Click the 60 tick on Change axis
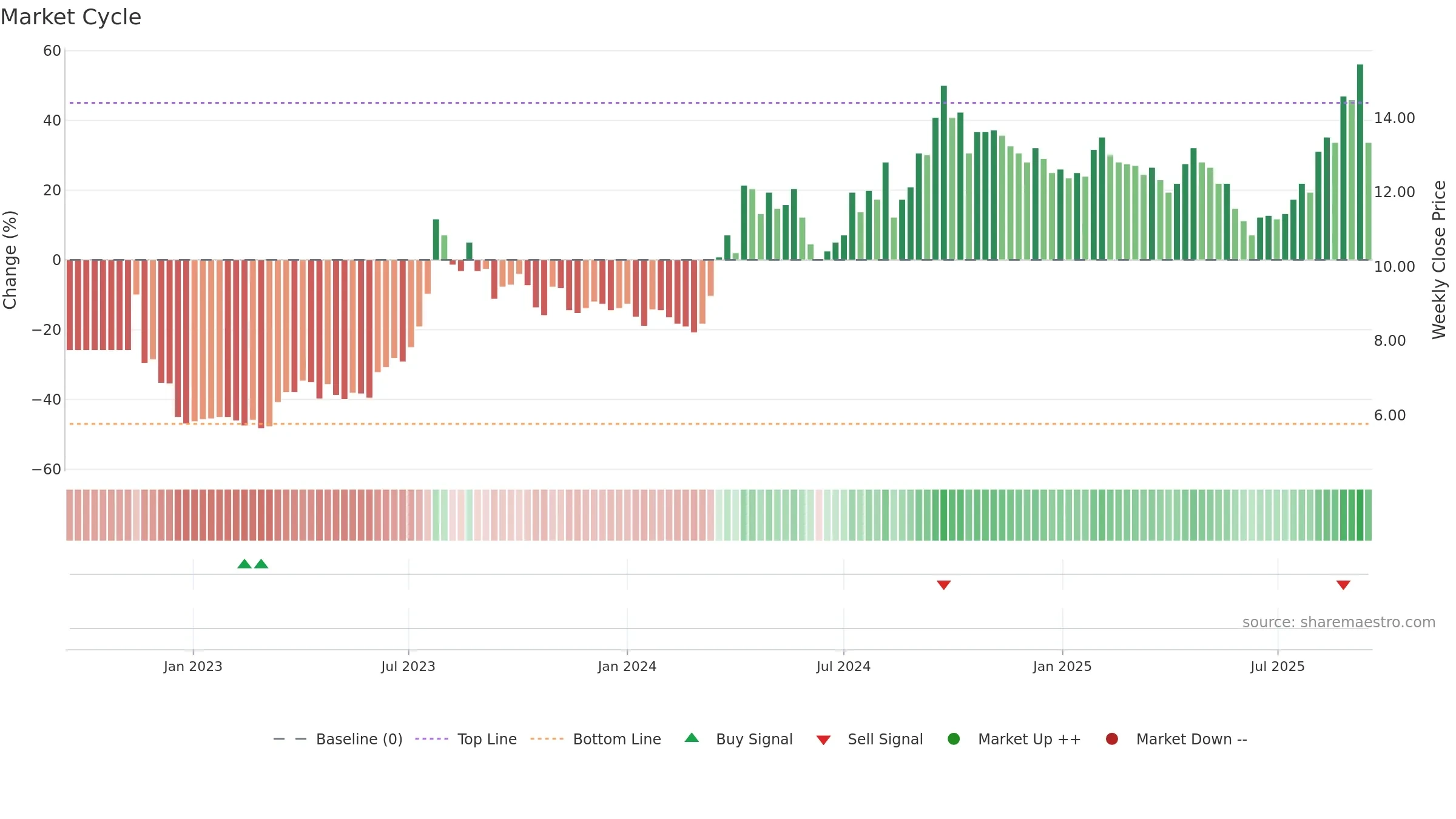The height and width of the screenshot is (819, 1456). click(x=52, y=51)
